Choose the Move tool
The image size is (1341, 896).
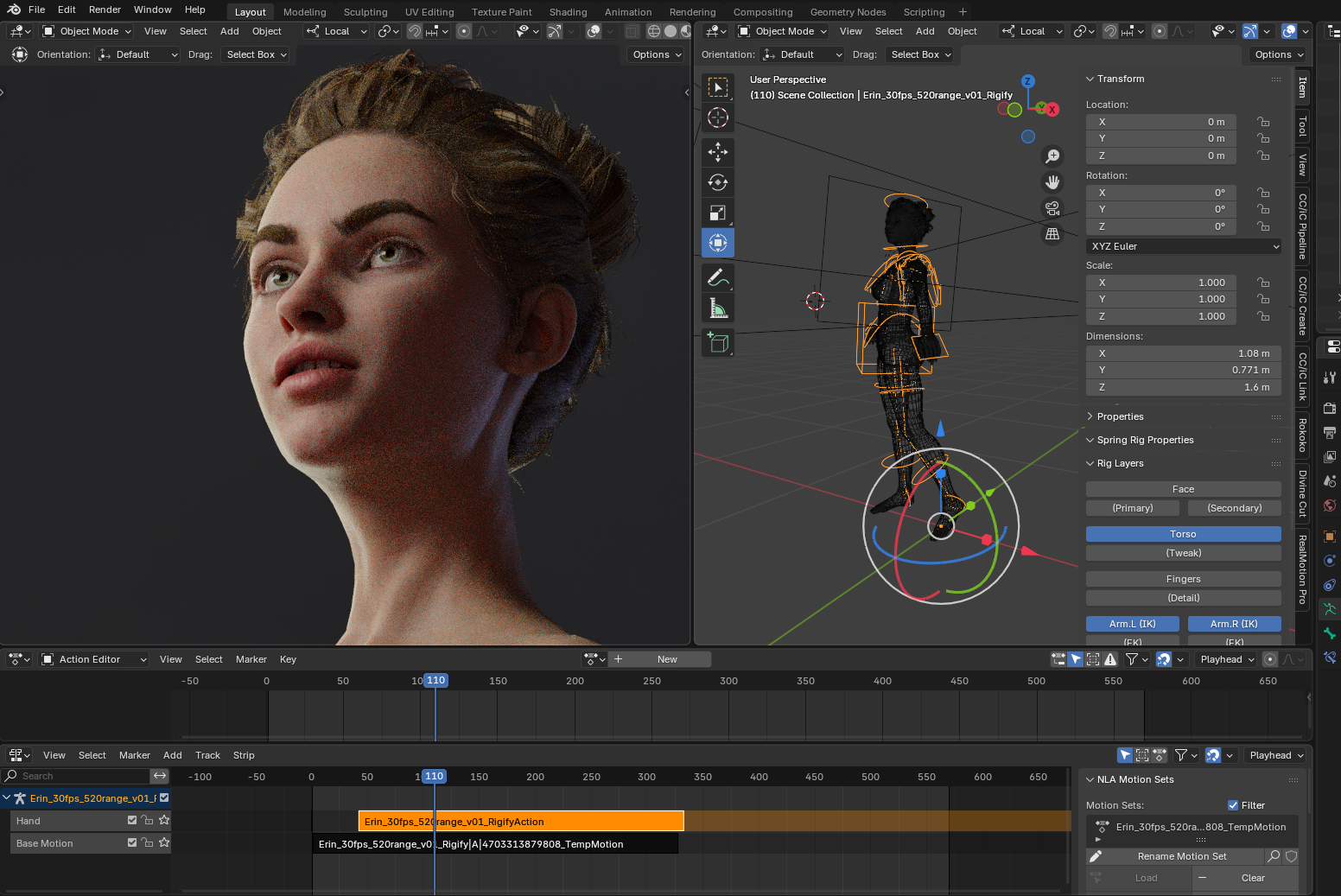click(x=718, y=152)
